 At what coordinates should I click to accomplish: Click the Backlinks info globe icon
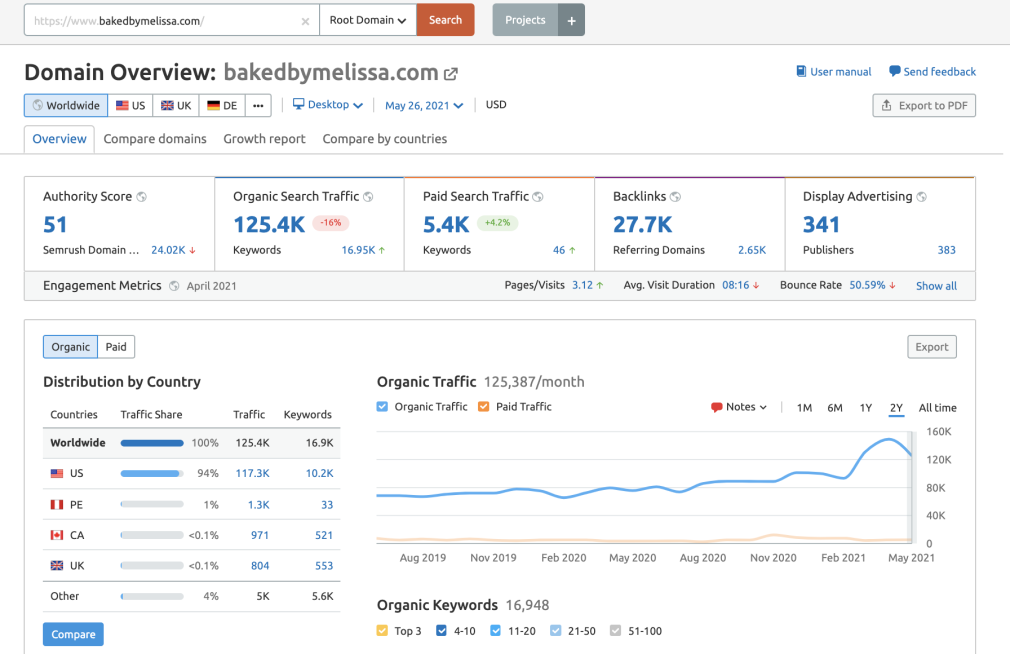point(676,197)
